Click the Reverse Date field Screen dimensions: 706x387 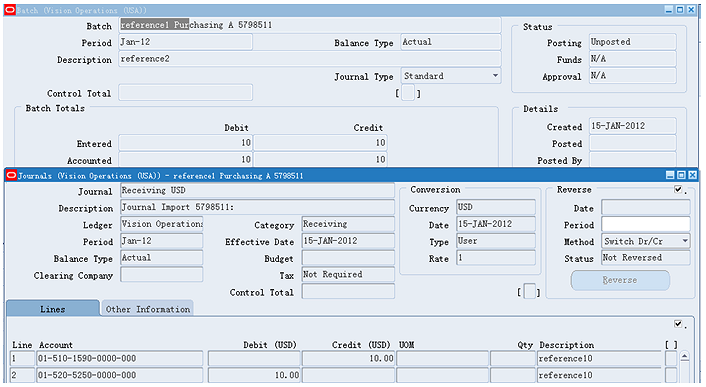pos(646,207)
